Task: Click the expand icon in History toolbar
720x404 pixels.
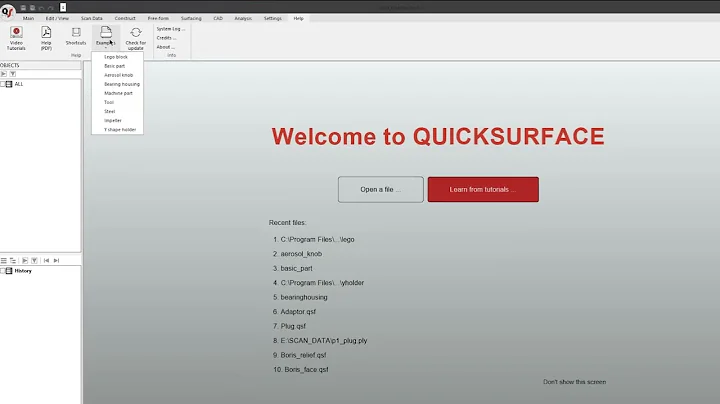Action: point(25,260)
